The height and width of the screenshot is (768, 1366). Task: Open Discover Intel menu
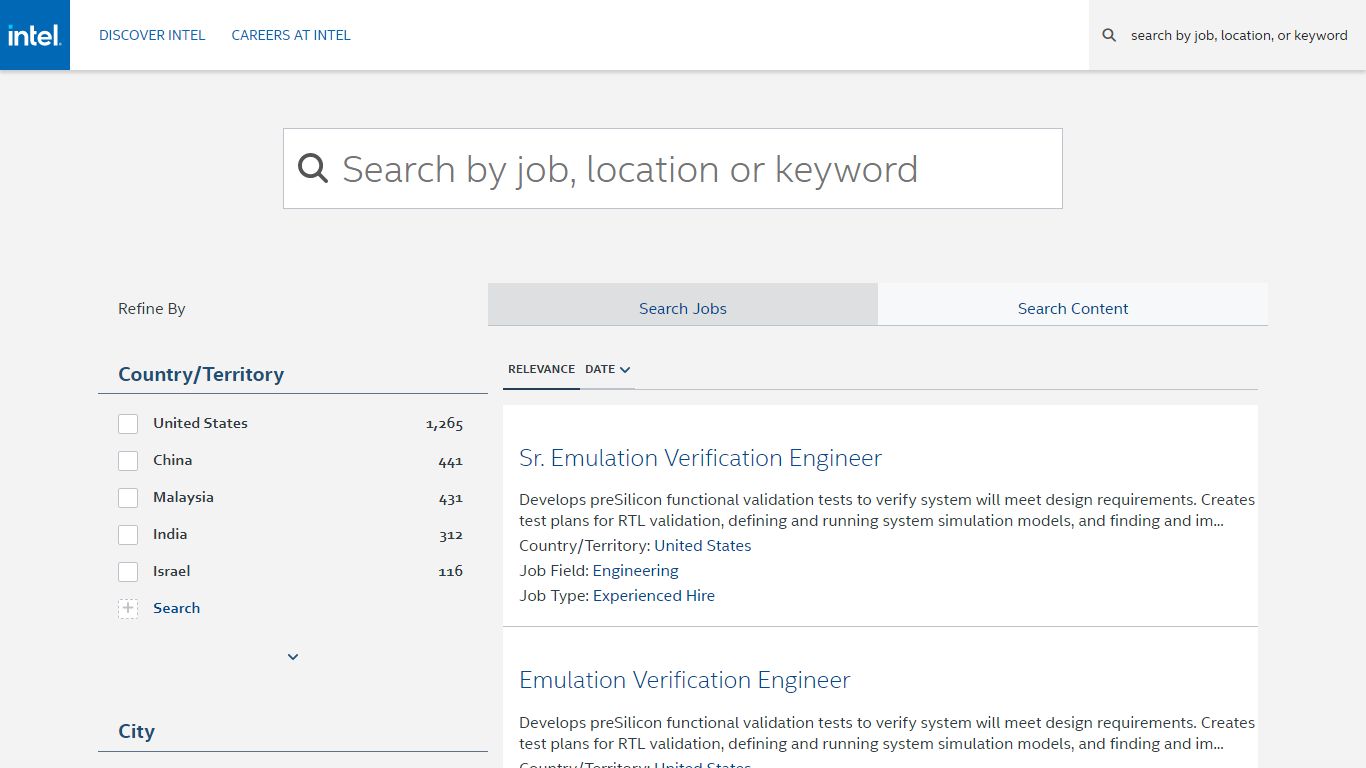pos(152,35)
